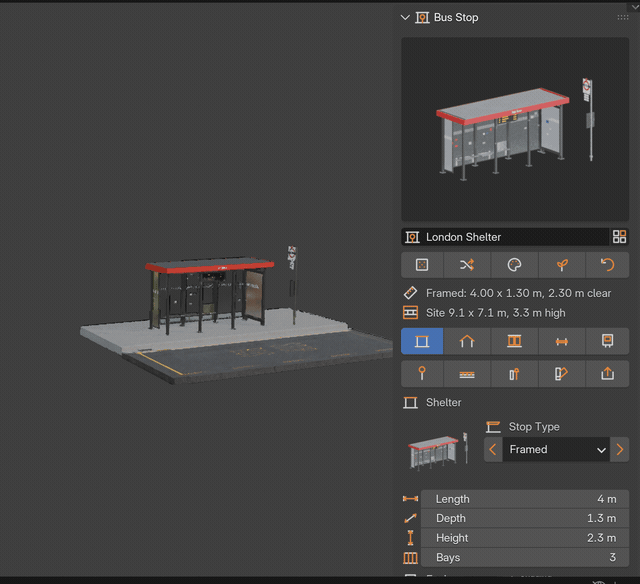
Task: Click the Shelter section heading text
Action: [444, 402]
